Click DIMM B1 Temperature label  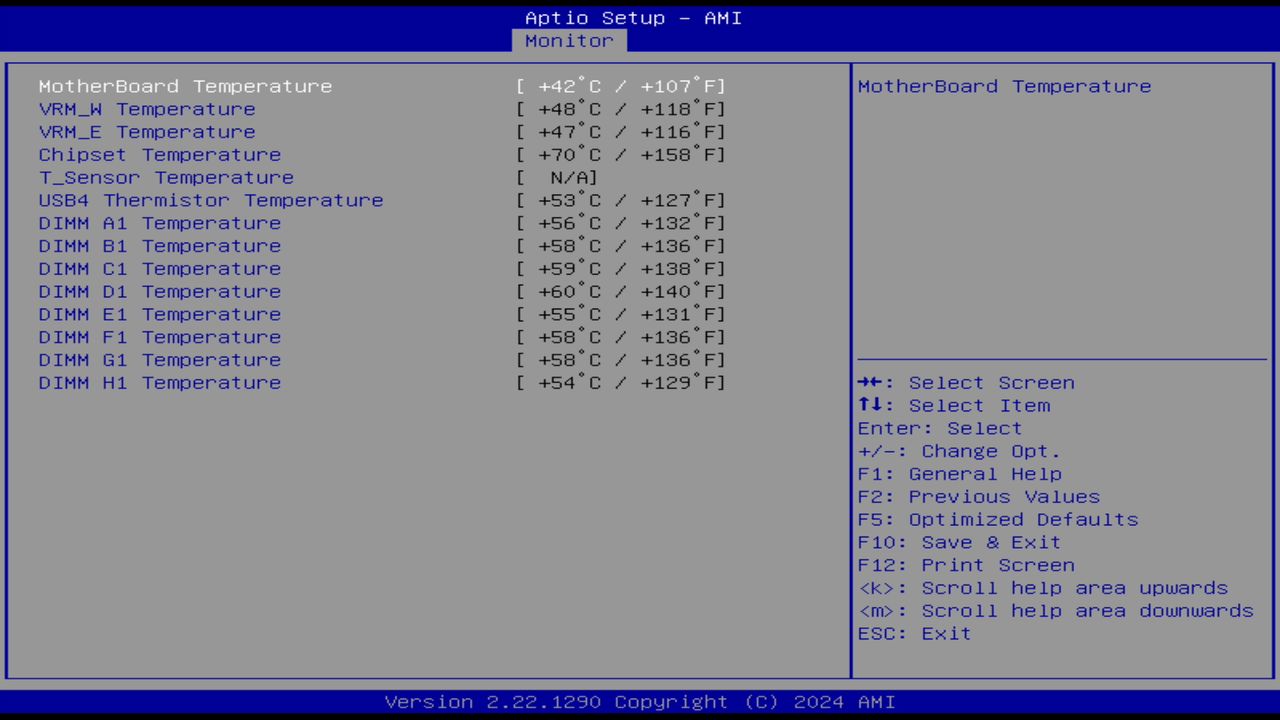[160, 246]
